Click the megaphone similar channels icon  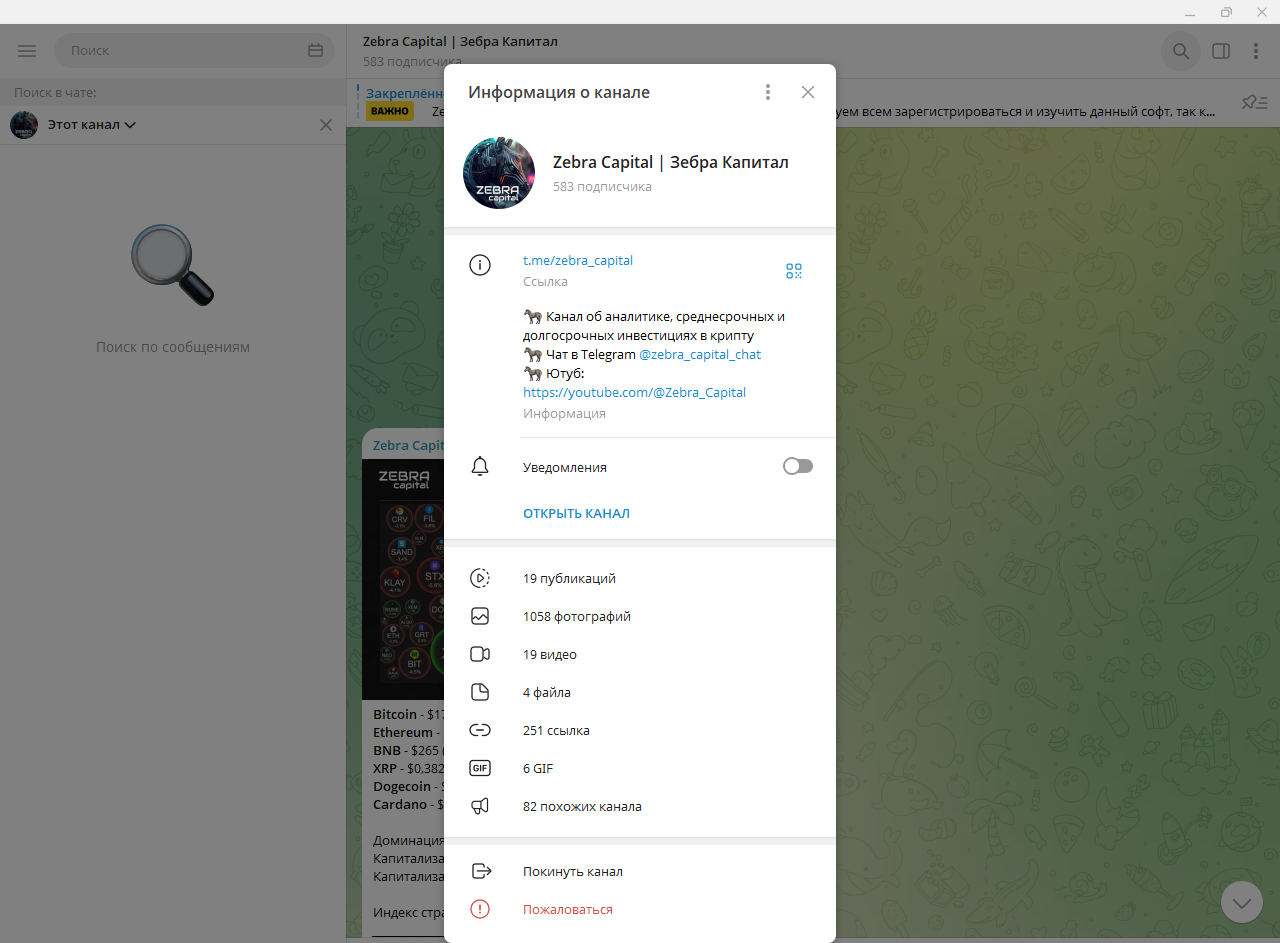click(x=480, y=806)
